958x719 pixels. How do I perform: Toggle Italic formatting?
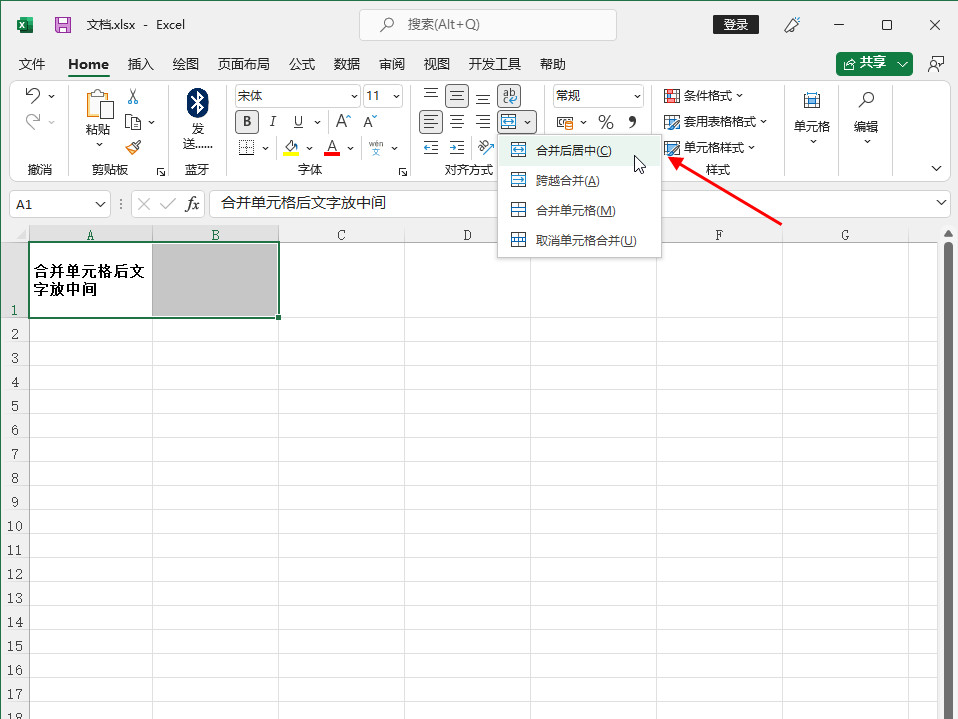[x=272, y=122]
